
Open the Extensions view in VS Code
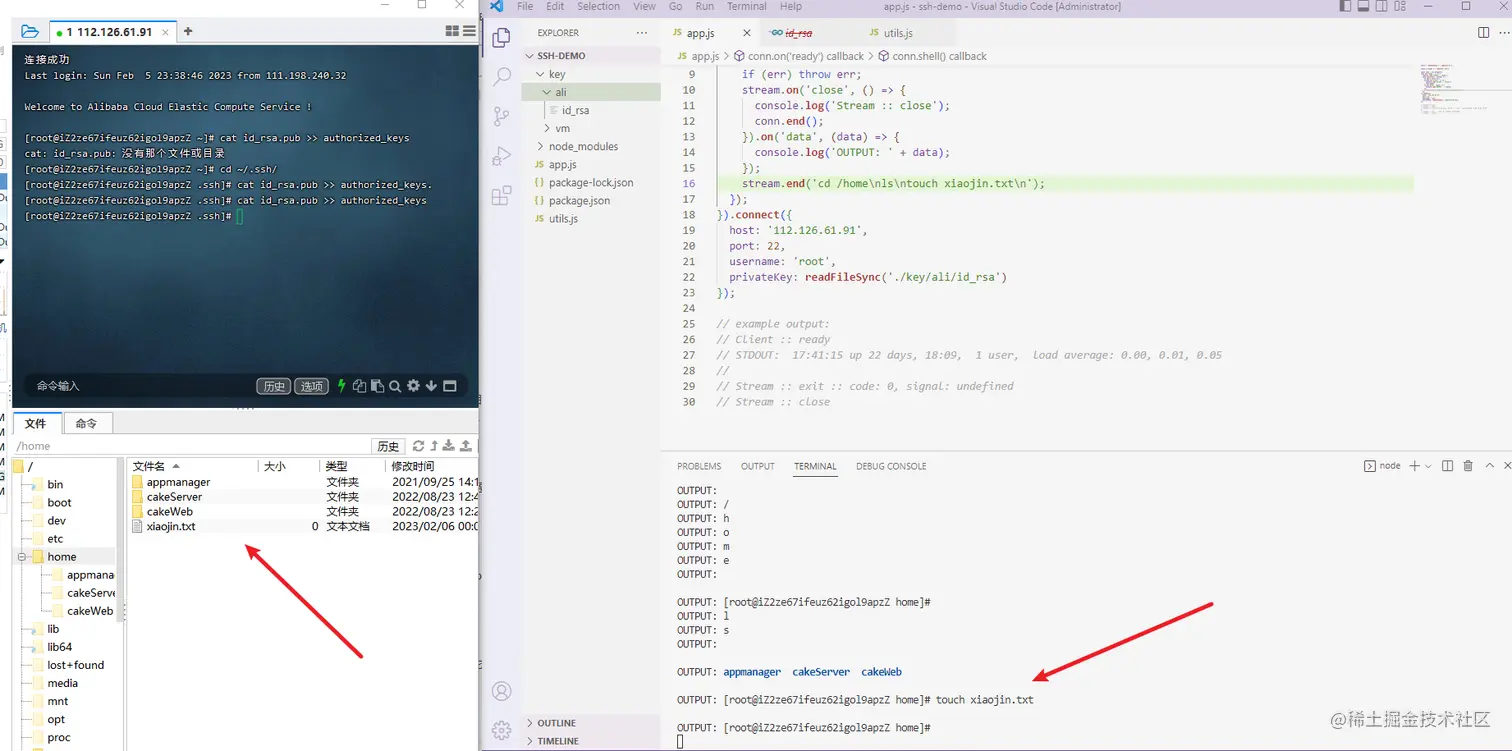click(502, 196)
